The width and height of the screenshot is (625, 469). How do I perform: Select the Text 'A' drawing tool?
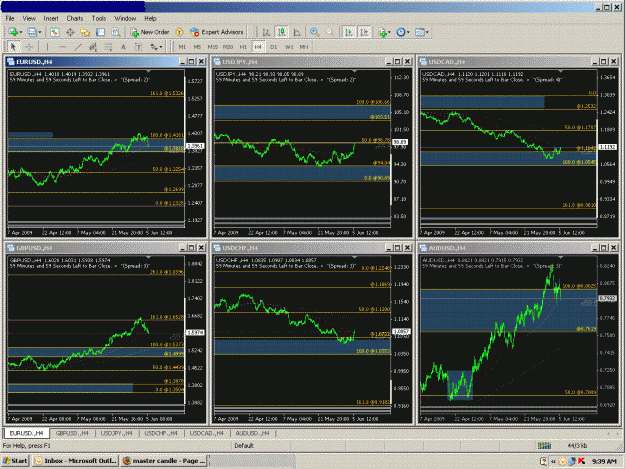point(123,47)
